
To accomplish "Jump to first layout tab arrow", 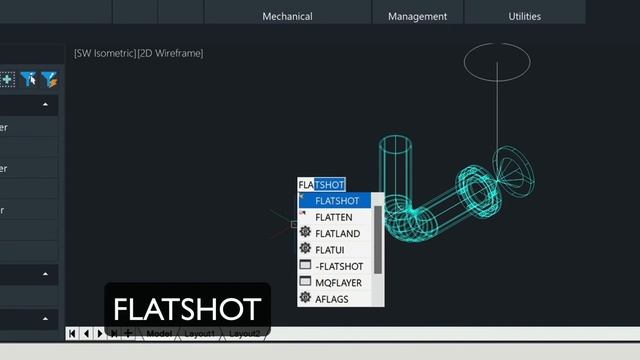I will 72,333.
